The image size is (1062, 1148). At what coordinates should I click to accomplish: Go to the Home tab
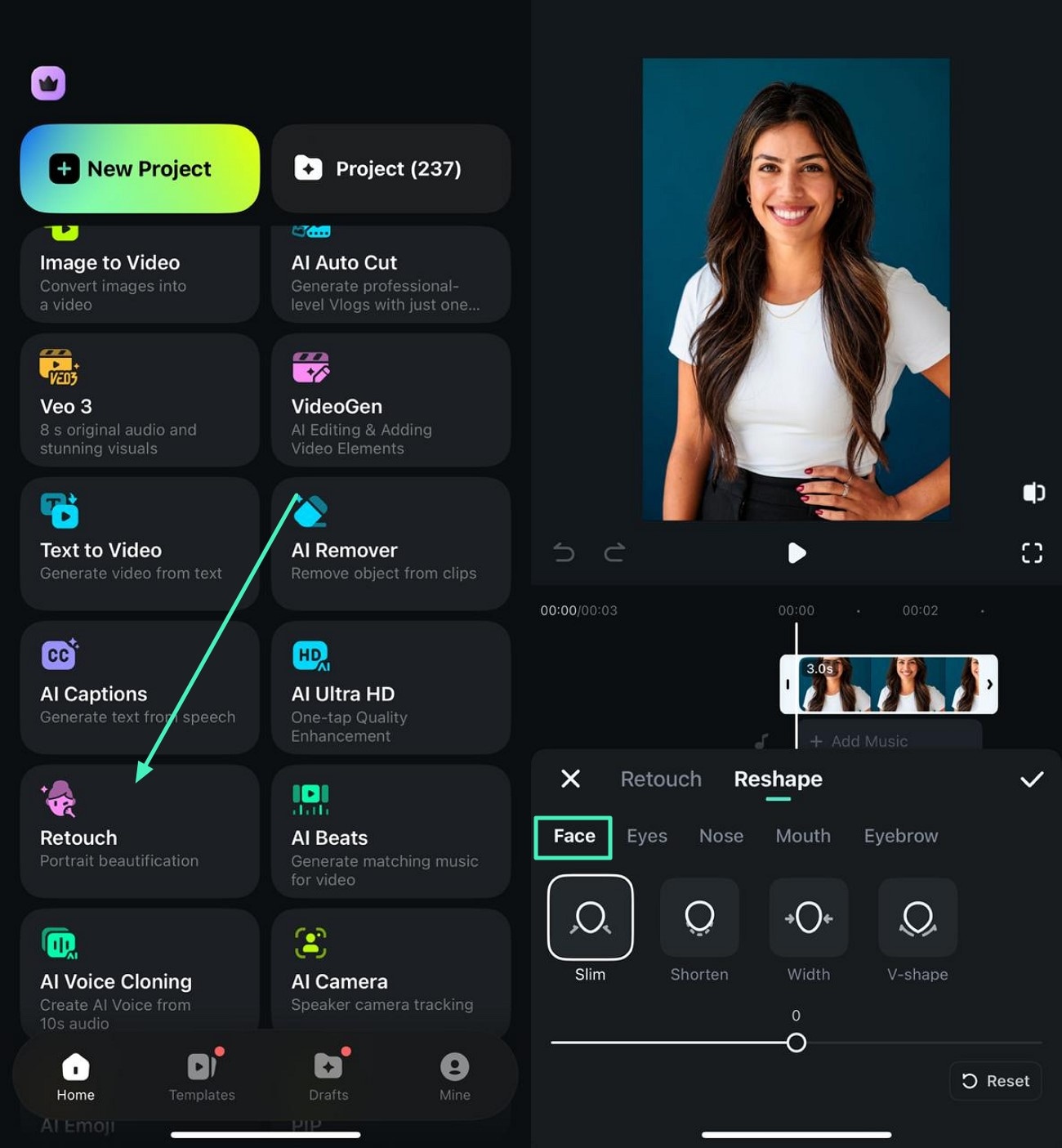pos(75,1077)
